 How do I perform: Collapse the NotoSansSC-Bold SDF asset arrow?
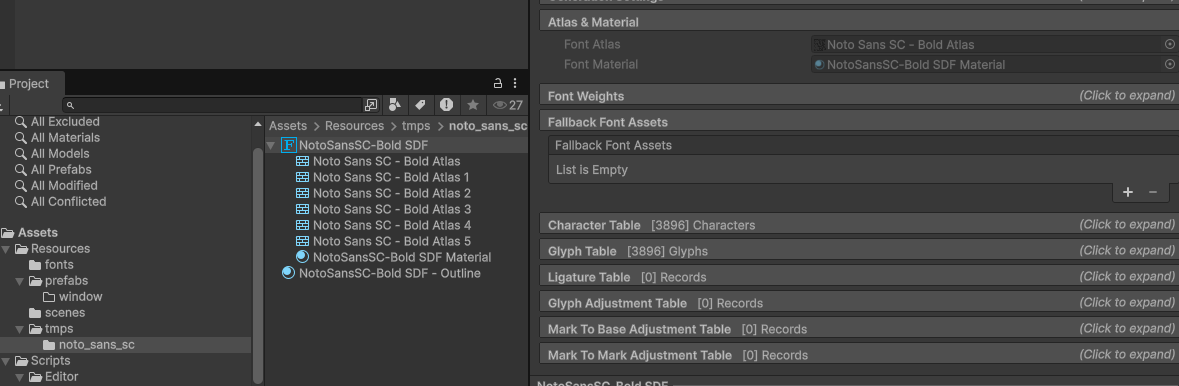271,145
